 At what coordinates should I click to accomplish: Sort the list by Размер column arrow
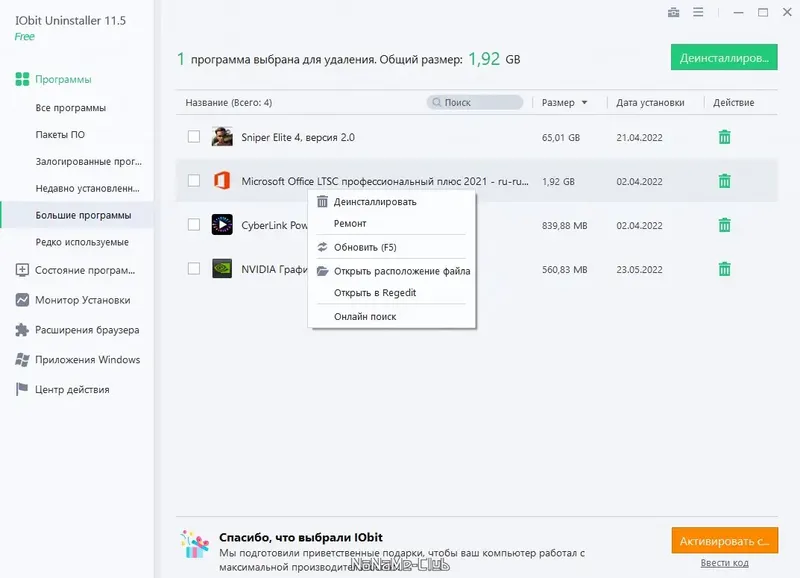(x=584, y=103)
